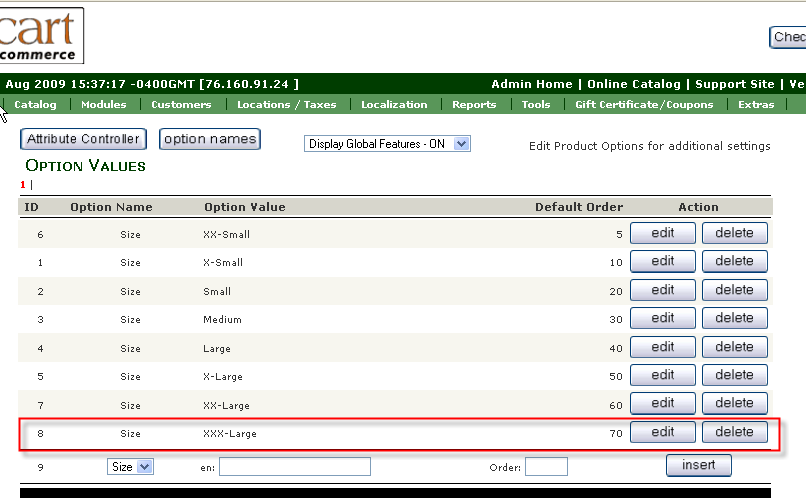Go to Admin Home link
This screenshot has width=806, height=503.
click(532, 84)
